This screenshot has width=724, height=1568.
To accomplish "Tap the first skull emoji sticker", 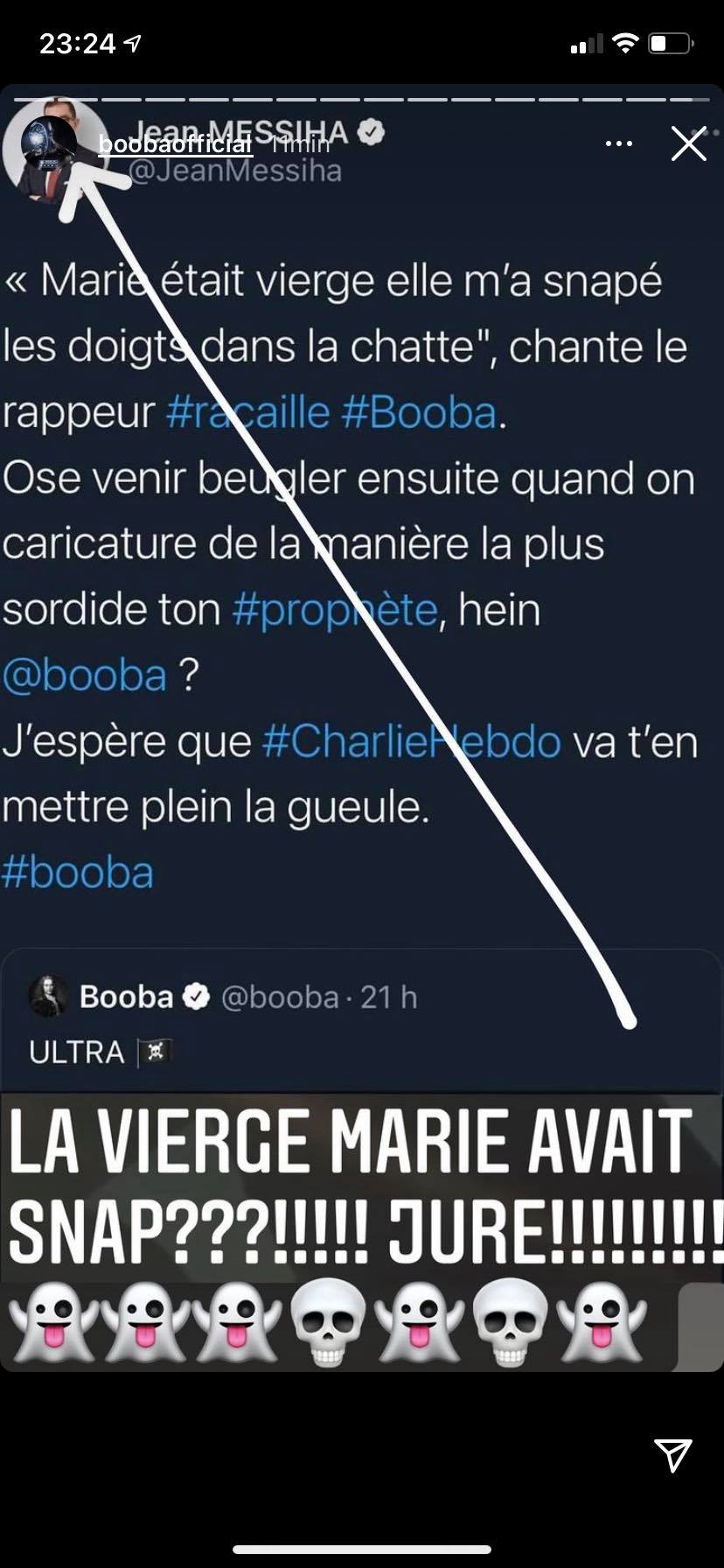I will (327, 1323).
